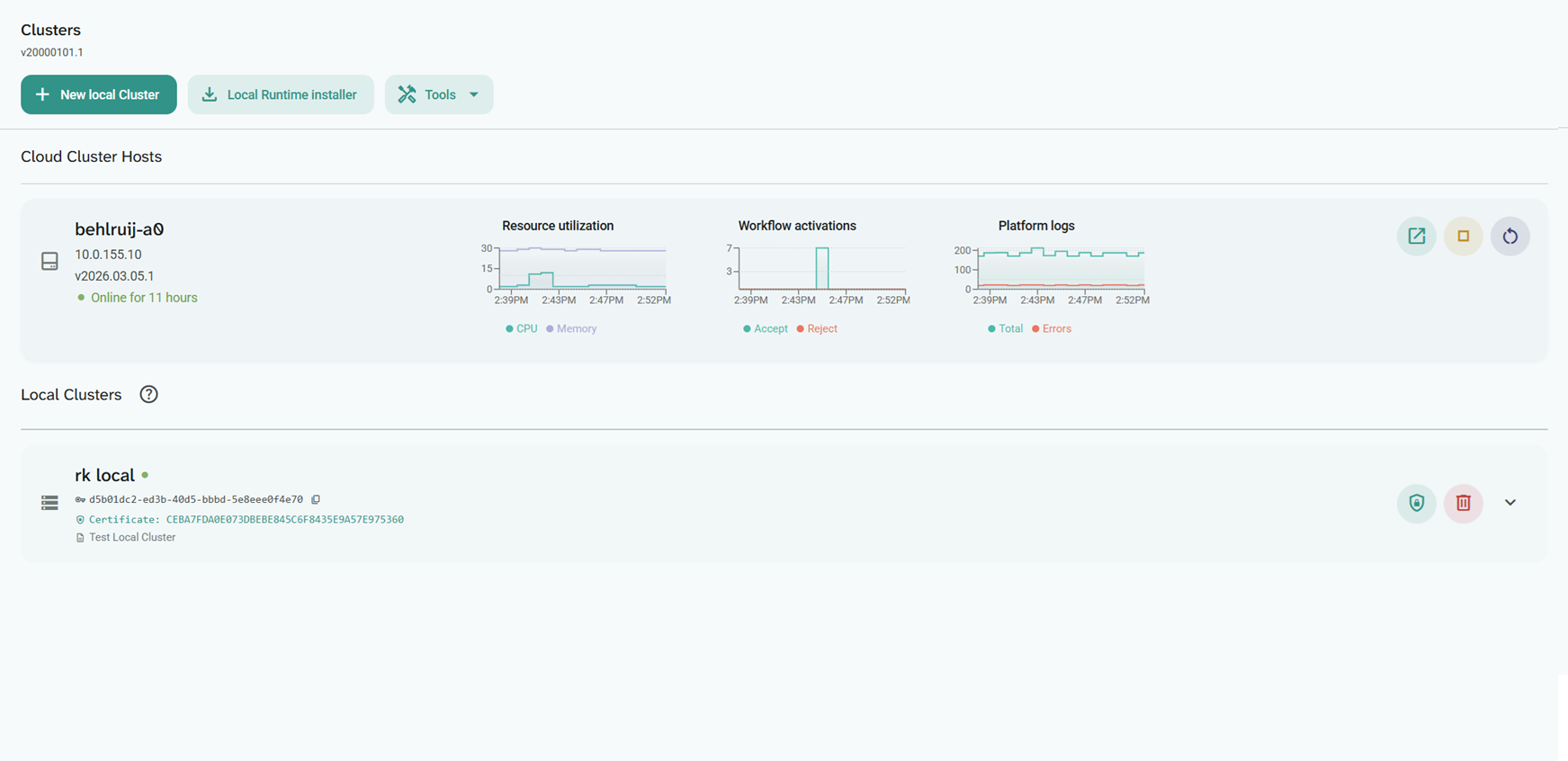Open behlruij-a0 cluster in new window
The image size is (1568, 761).
pos(1416,237)
